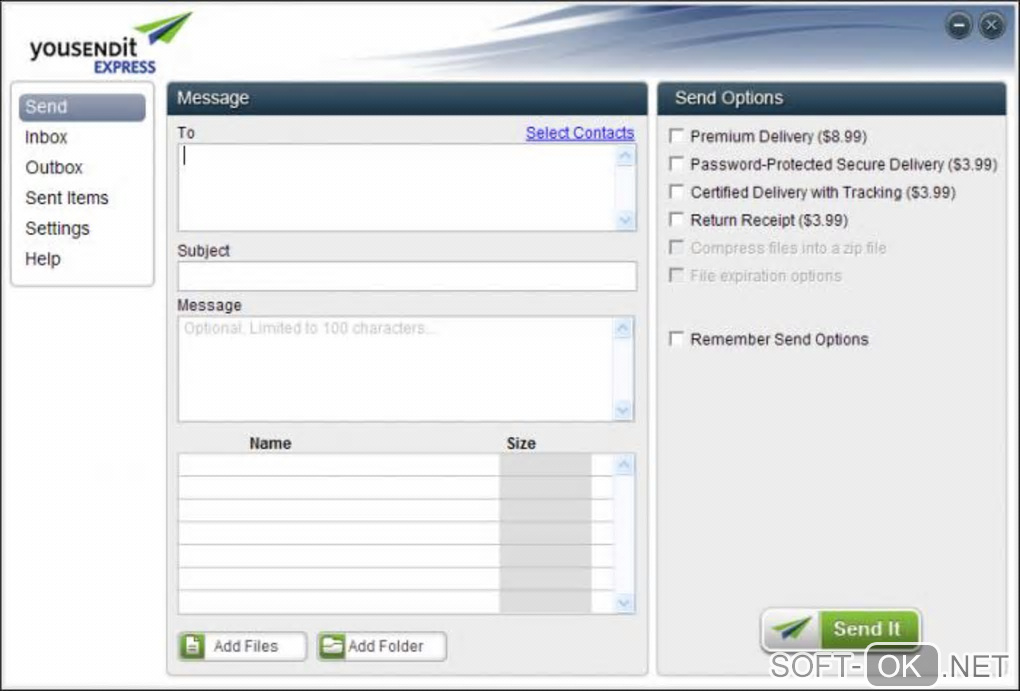The height and width of the screenshot is (691, 1020).
Task: Click the paper plane icon on Send It
Action: (792, 628)
